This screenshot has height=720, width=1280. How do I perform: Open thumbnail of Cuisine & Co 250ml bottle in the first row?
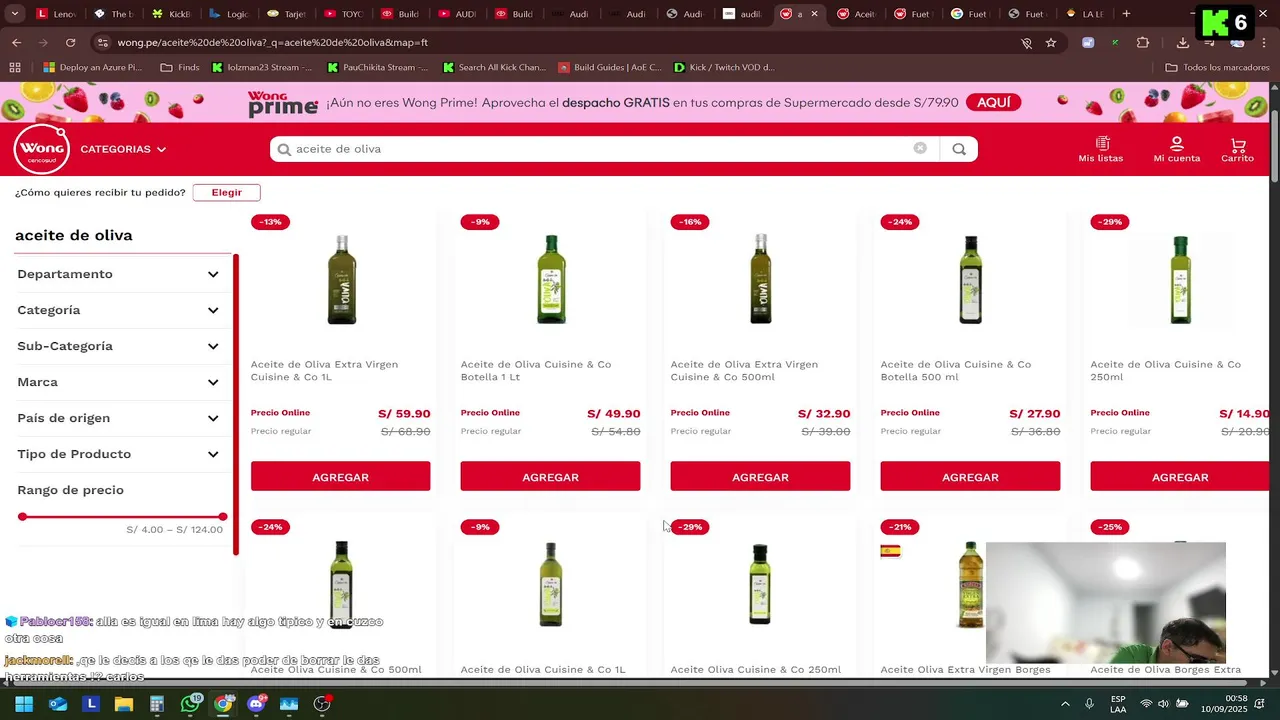[x=1180, y=279]
